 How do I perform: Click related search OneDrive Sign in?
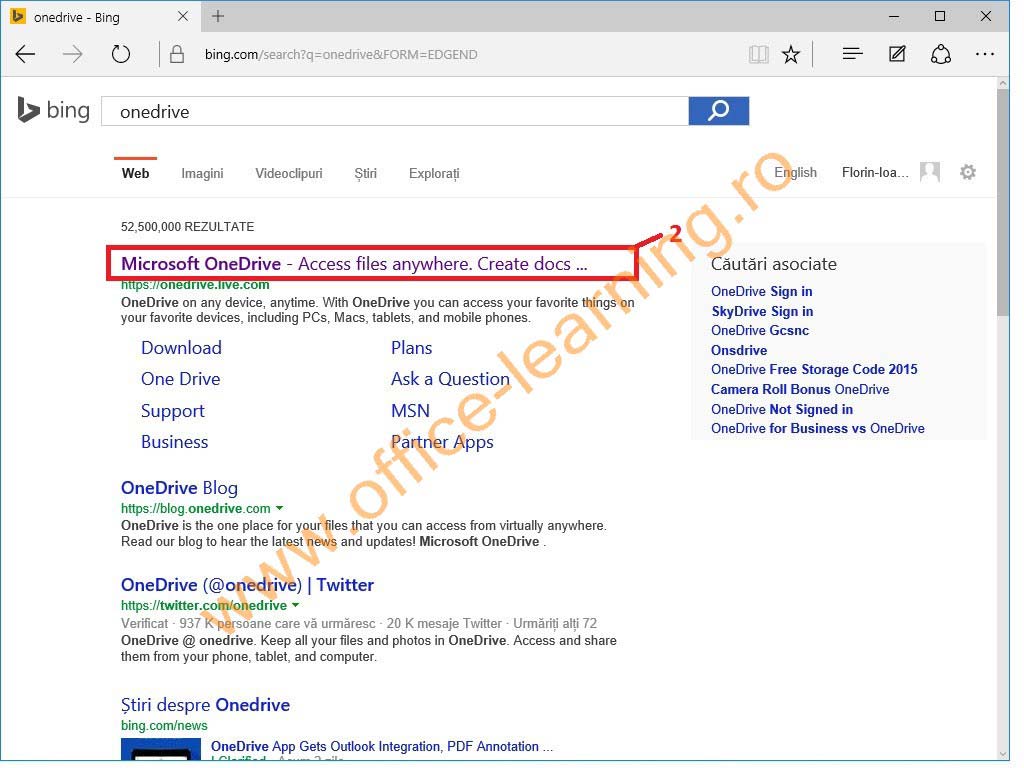[762, 291]
